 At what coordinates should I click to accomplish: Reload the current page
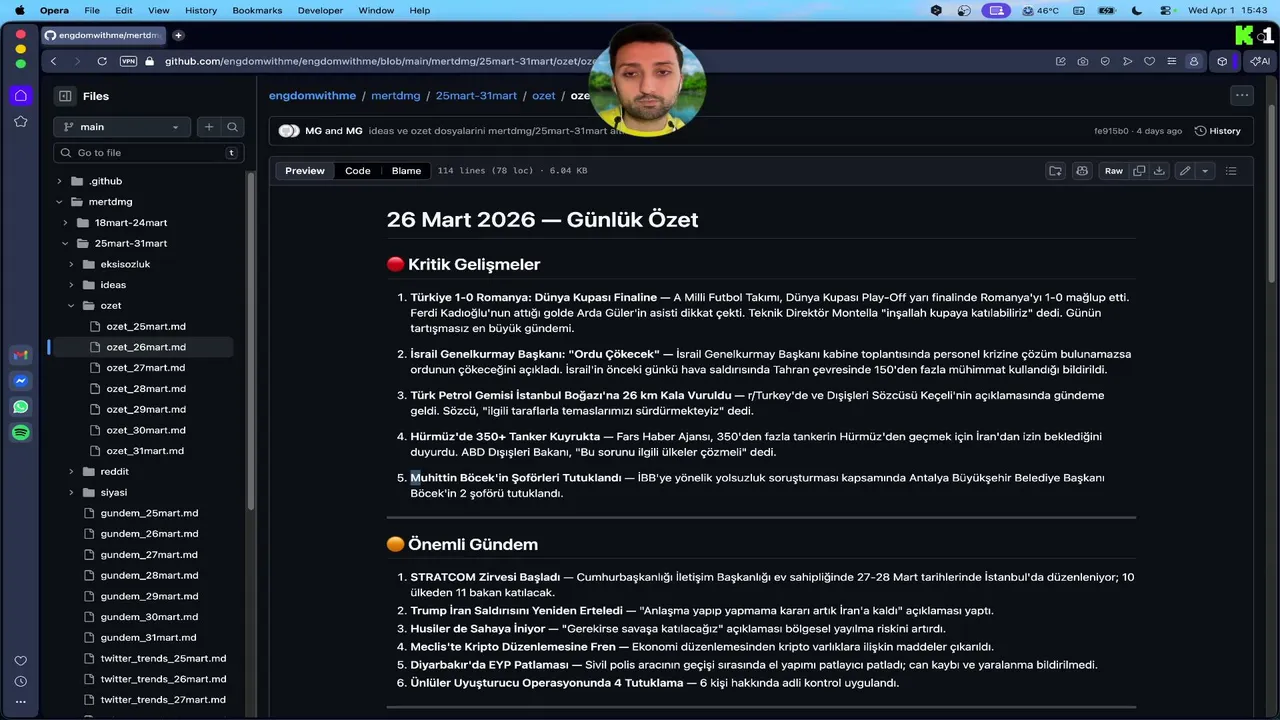pos(102,61)
